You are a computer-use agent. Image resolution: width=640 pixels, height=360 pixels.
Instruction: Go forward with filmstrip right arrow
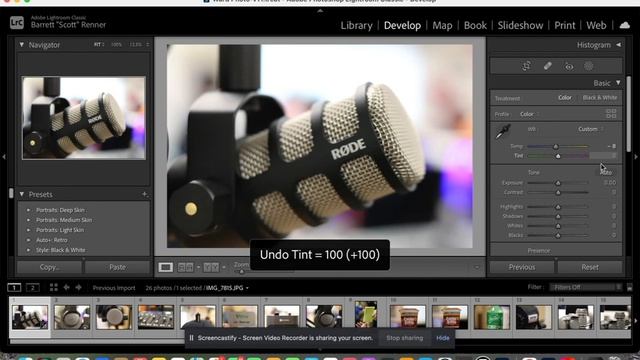click(x=78, y=288)
